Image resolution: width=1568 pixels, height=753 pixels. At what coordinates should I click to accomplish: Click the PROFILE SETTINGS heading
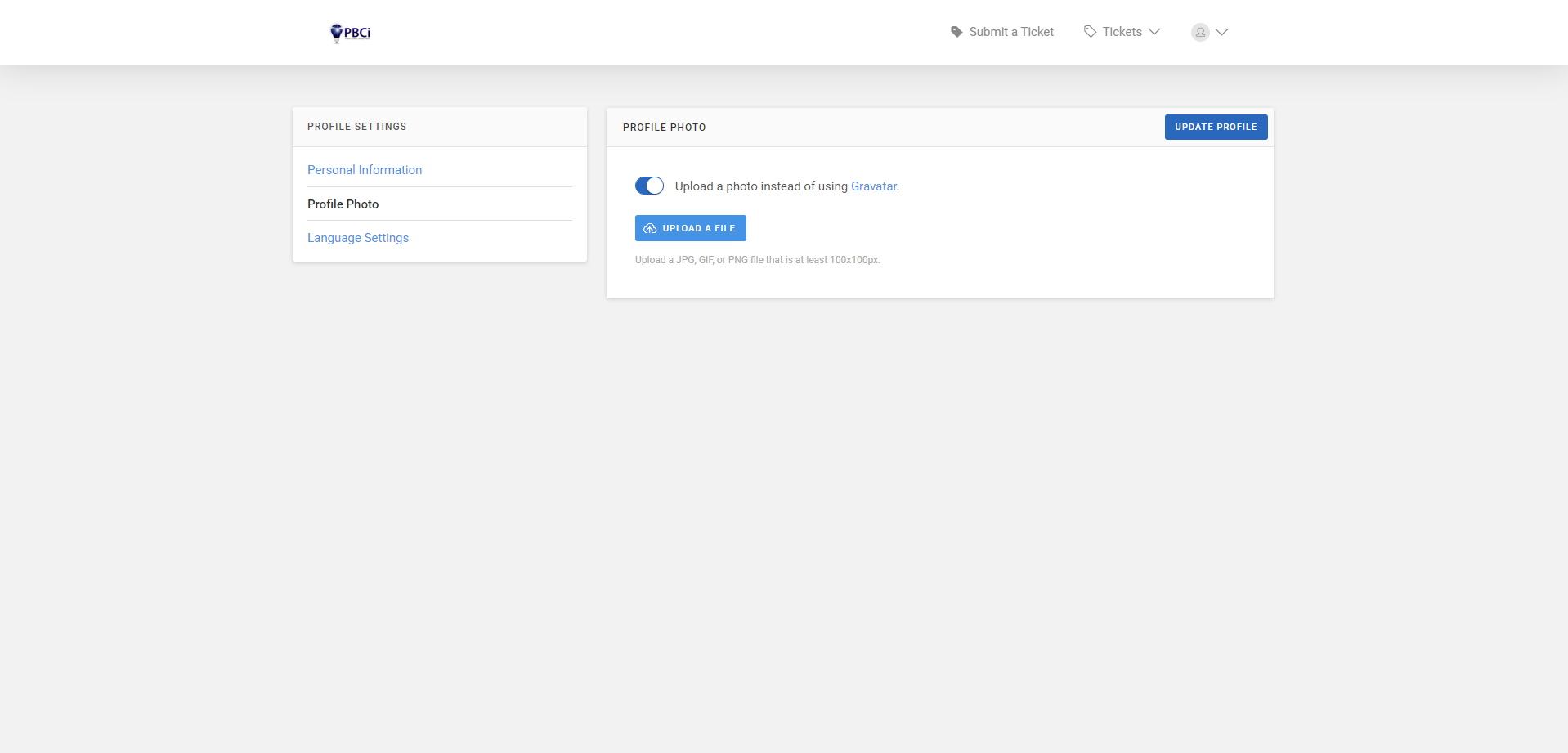tap(357, 127)
